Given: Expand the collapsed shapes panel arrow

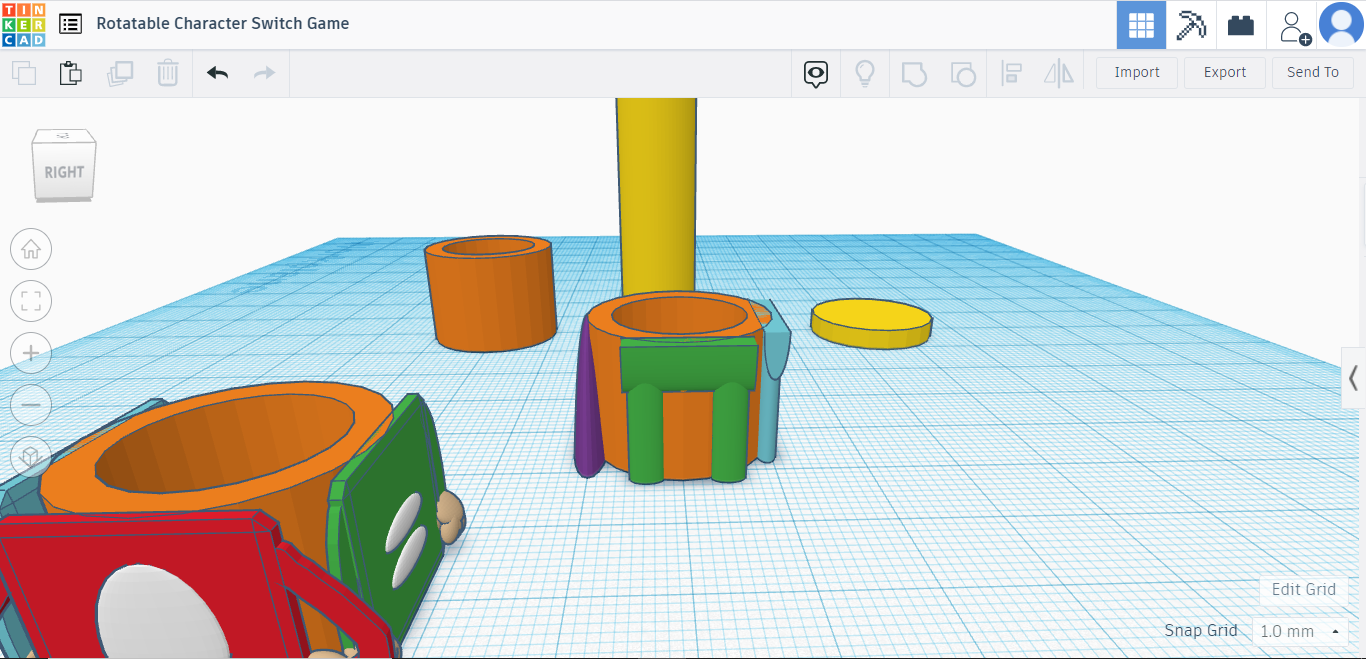Looking at the screenshot, I should point(1353,378).
